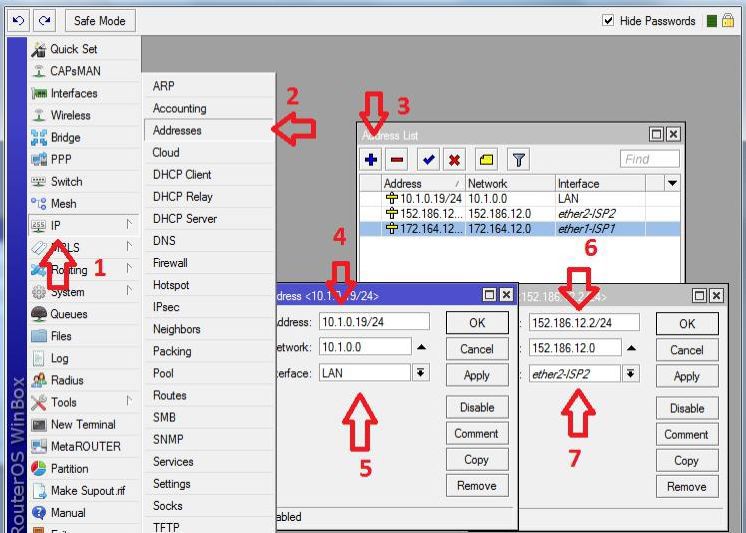
Task: Click Make Supout.rif in sidebar
Action: 85,491
